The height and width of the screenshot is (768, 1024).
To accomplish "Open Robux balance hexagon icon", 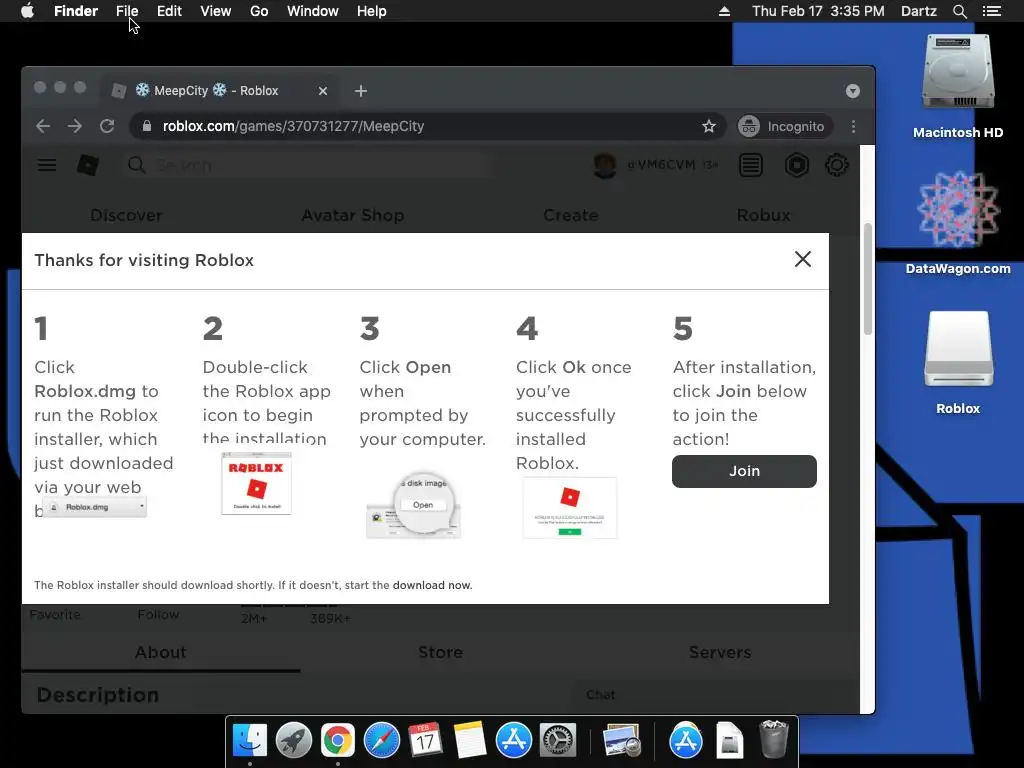I will [x=796, y=165].
